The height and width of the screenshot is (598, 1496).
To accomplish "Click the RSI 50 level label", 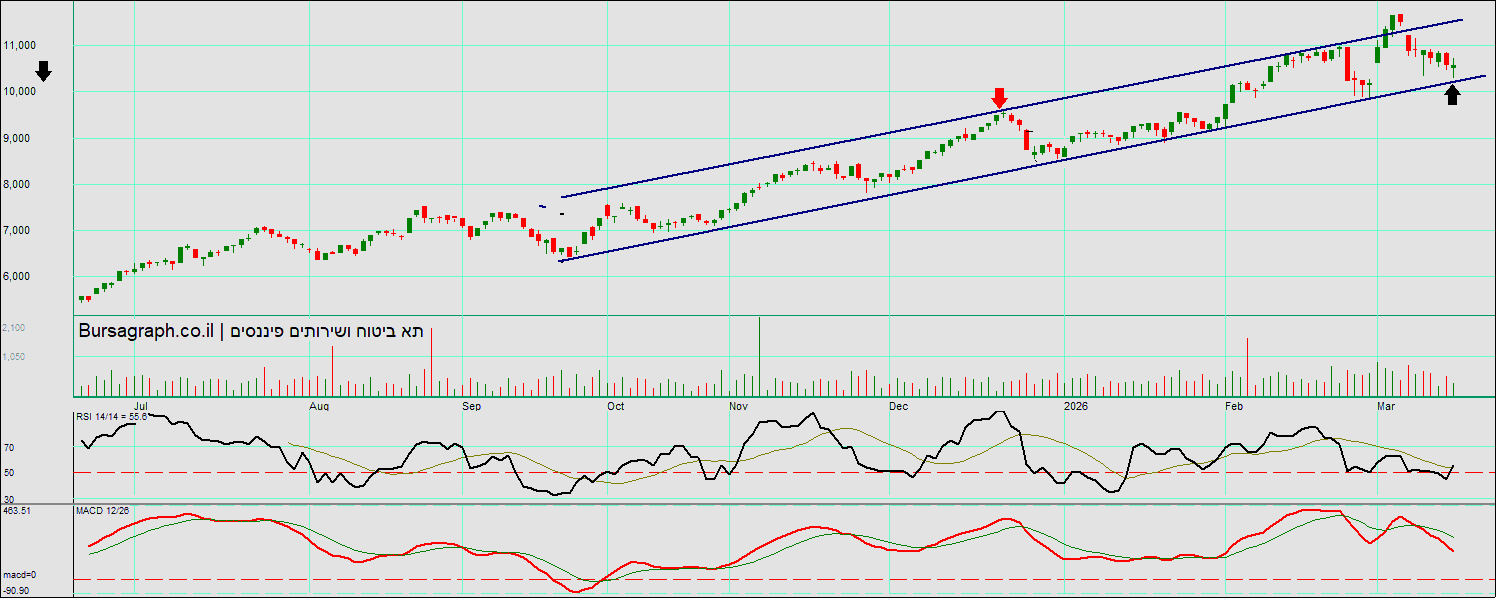I will pyautogui.click(x=9, y=473).
